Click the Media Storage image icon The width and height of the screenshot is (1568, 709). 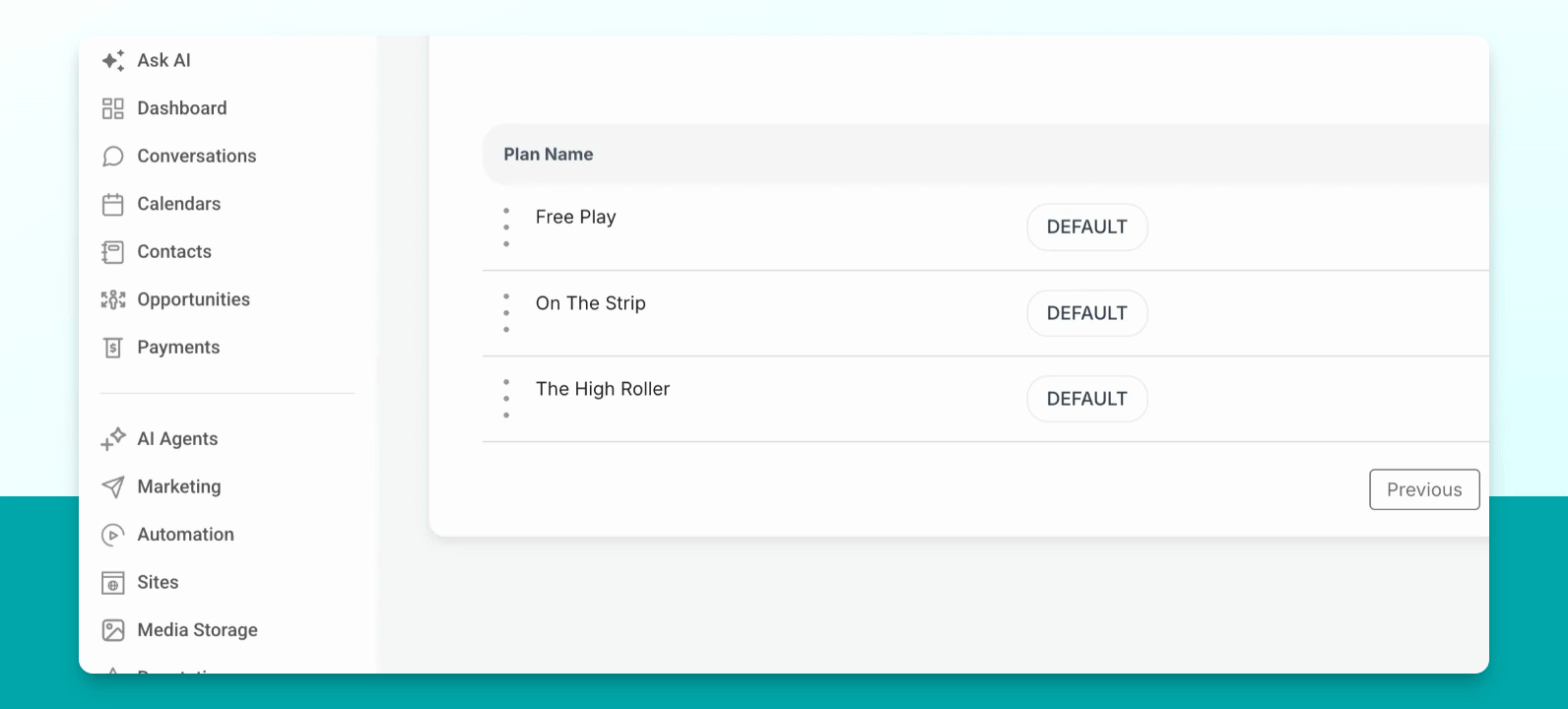(113, 630)
